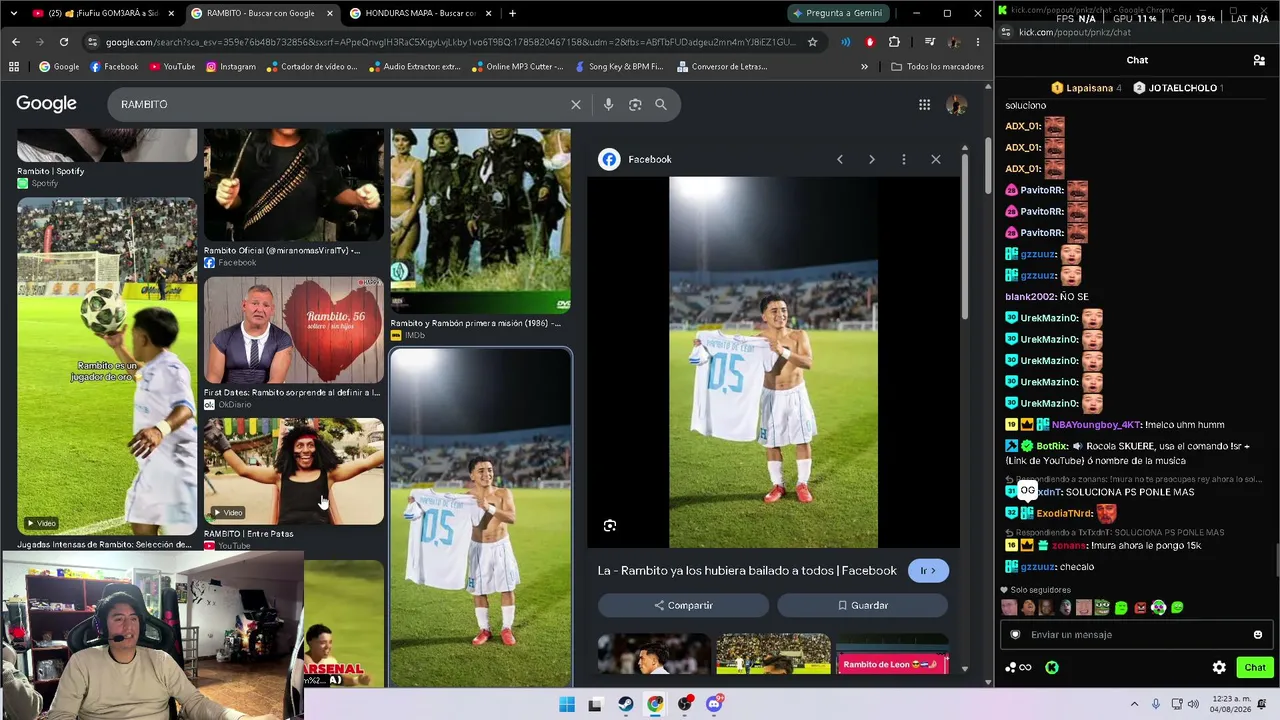1280x720 pixels.
Task: Show the previous image in the preview panel
Action: point(840,159)
